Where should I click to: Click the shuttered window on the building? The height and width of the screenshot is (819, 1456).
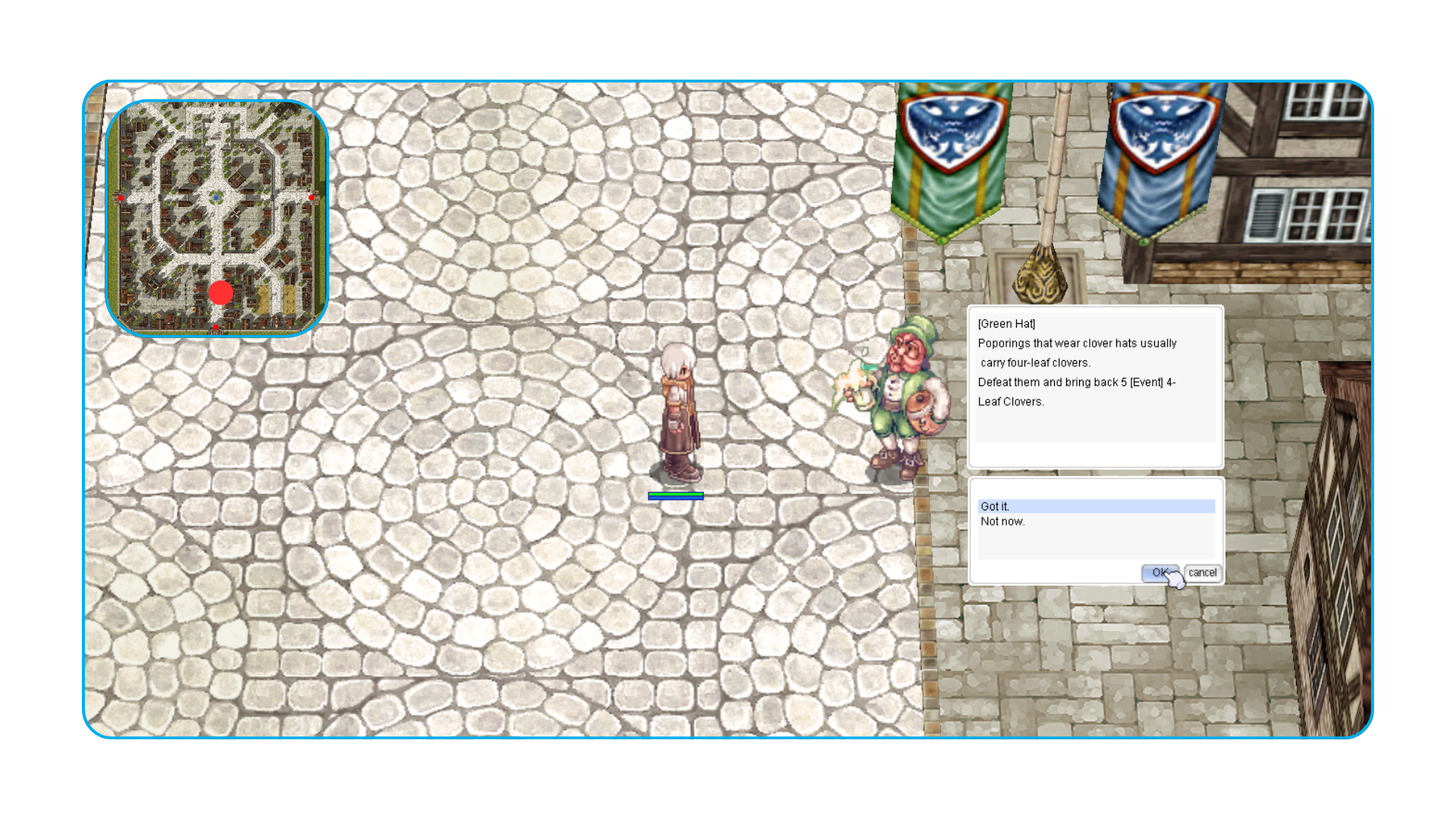1265,216
